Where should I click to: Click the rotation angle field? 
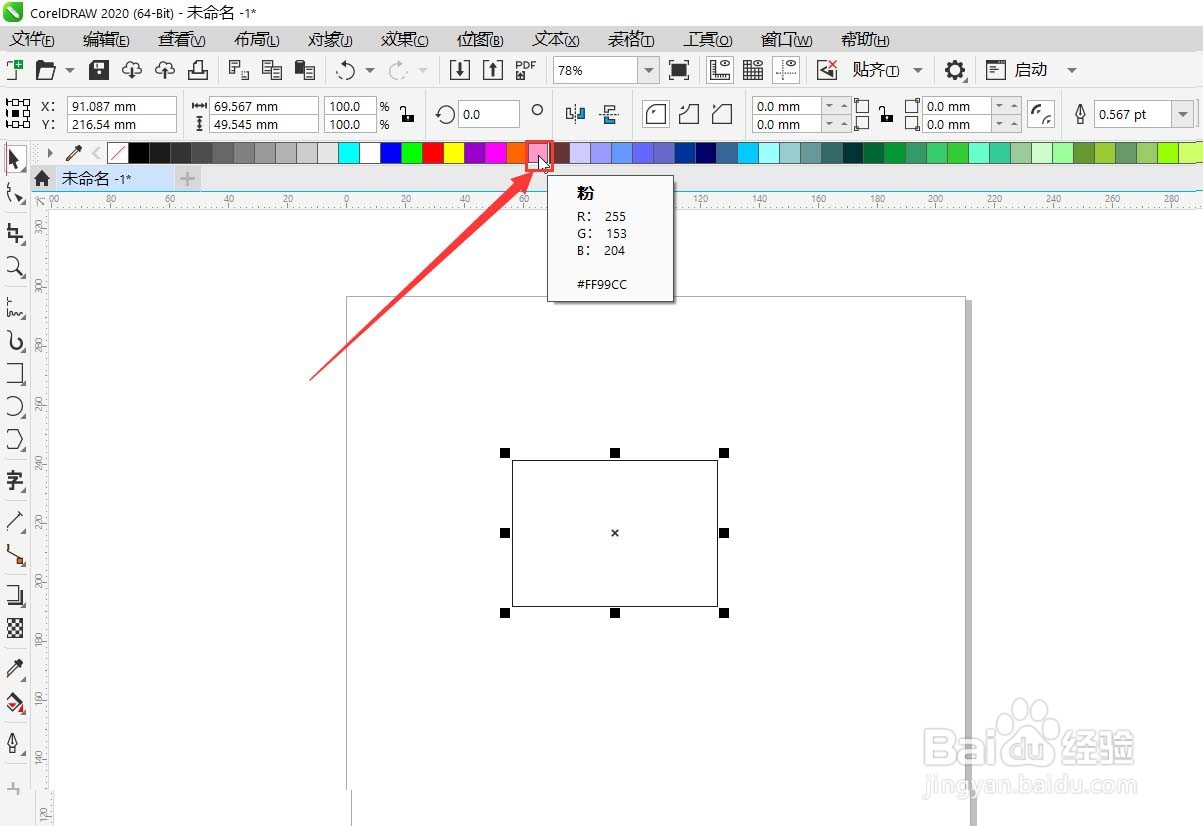pyautogui.click(x=490, y=114)
